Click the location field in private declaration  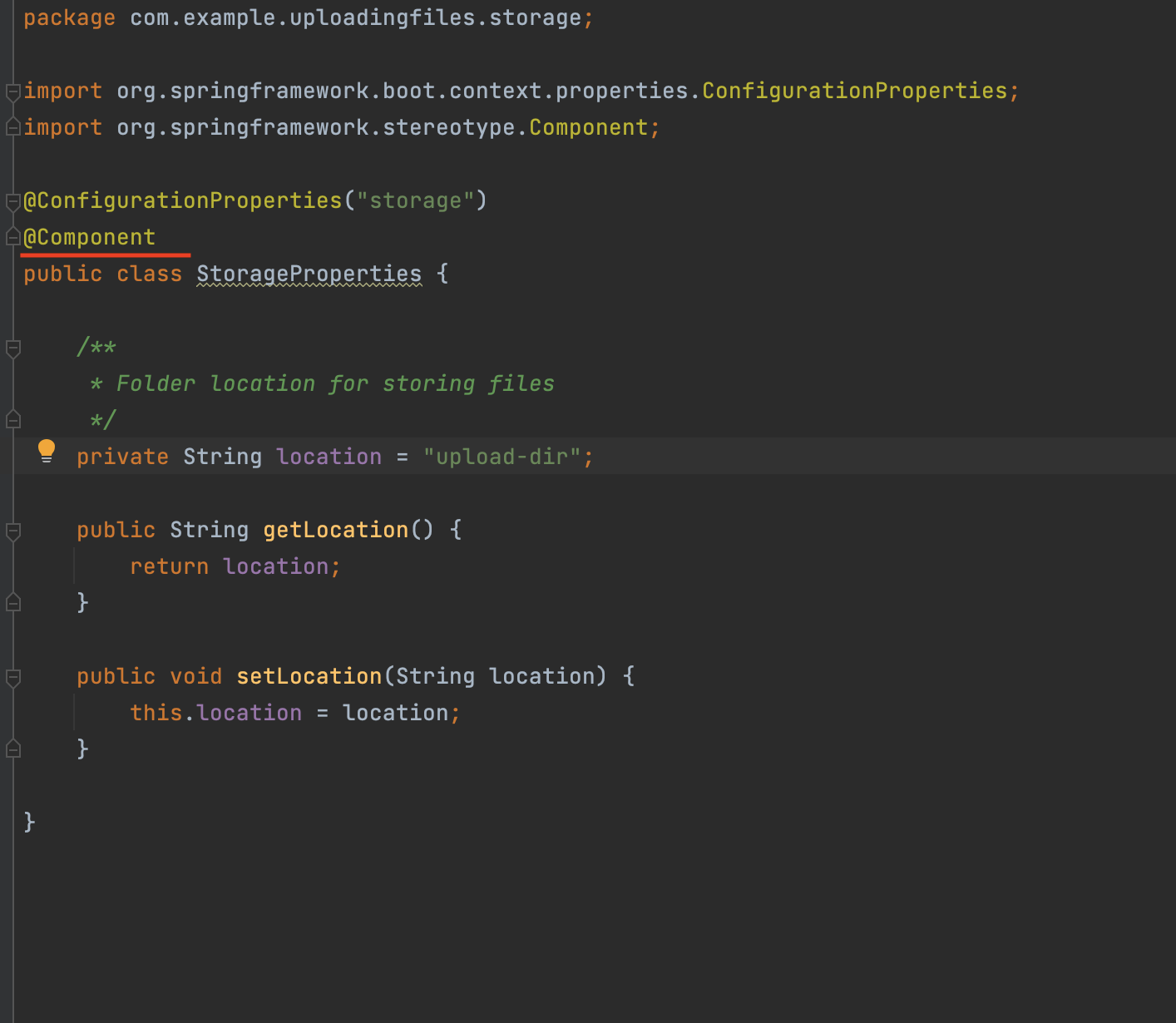329,457
